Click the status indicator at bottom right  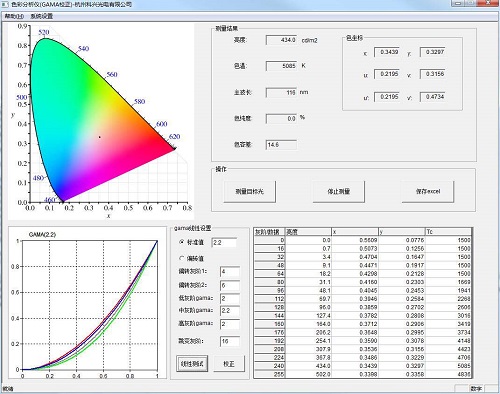[476, 389]
